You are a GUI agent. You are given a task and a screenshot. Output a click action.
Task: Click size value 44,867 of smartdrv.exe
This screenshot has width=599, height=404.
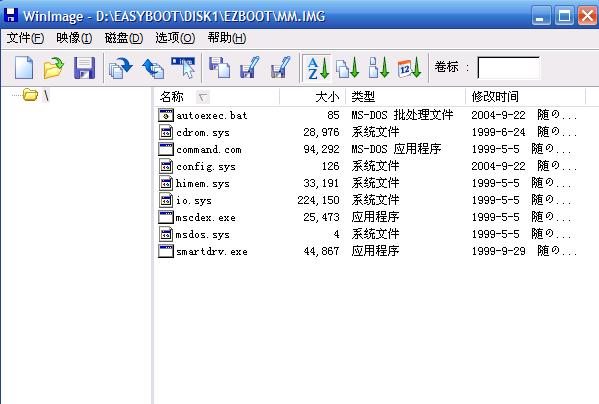321,251
